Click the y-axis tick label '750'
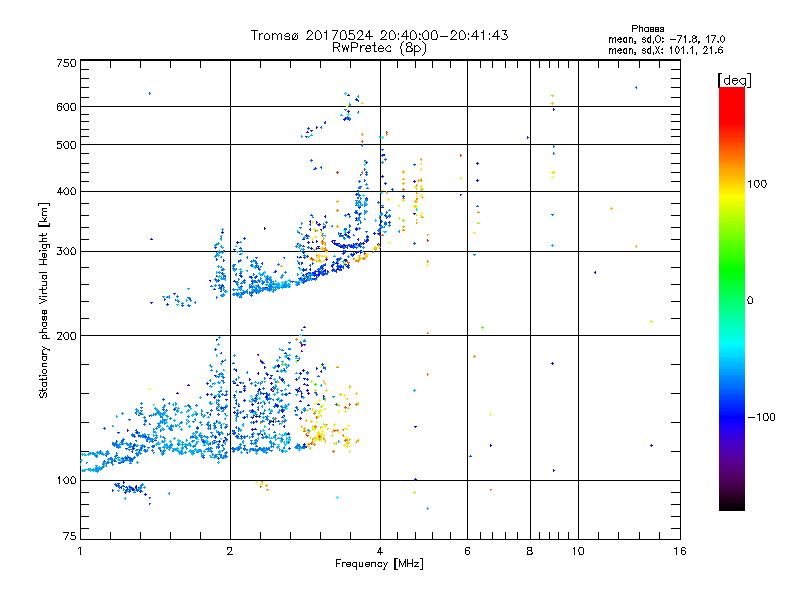Viewport: 800px width, 600px height. [x=66, y=63]
